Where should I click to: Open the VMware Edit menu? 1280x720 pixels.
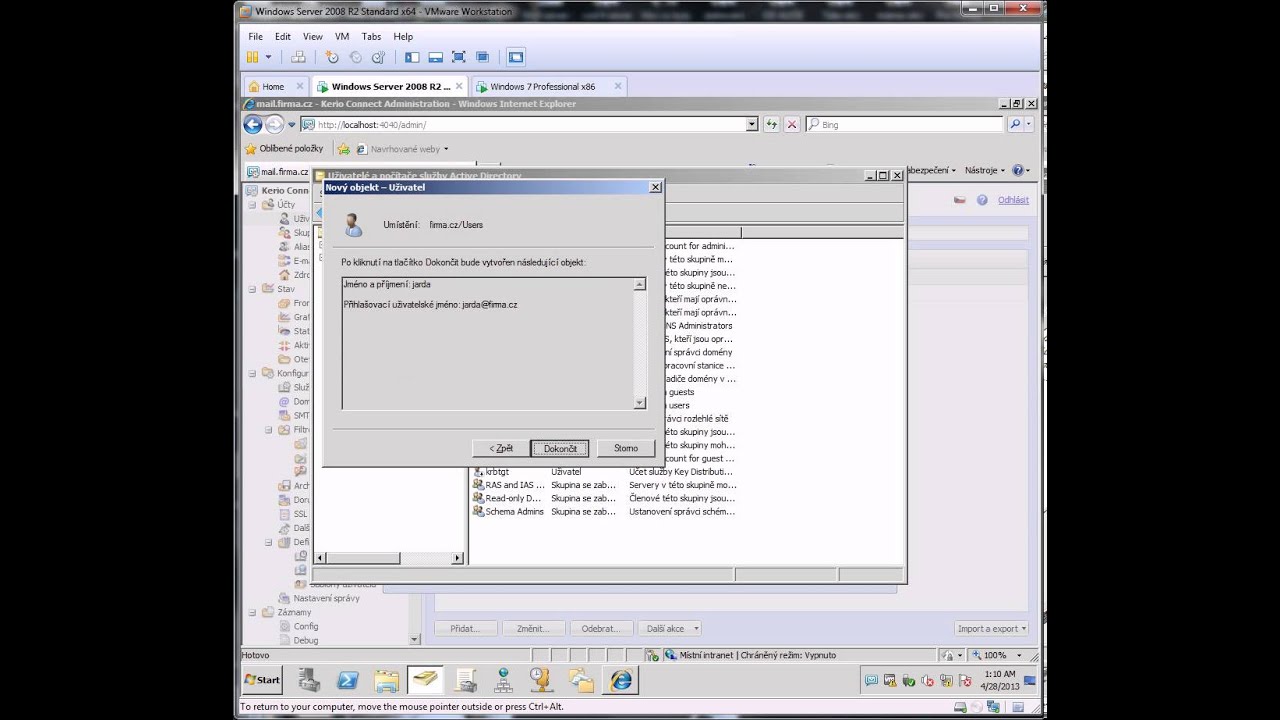pos(283,36)
